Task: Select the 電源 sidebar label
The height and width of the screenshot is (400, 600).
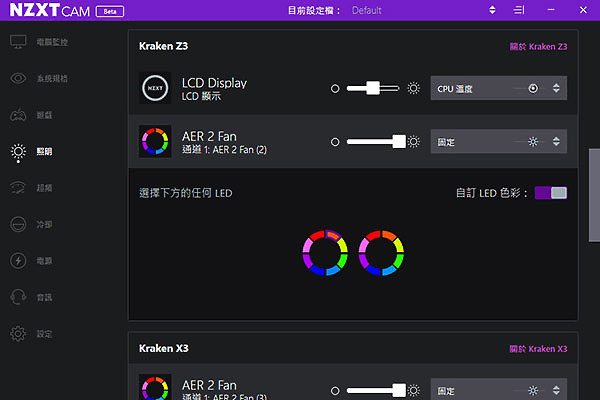Action: click(x=44, y=261)
